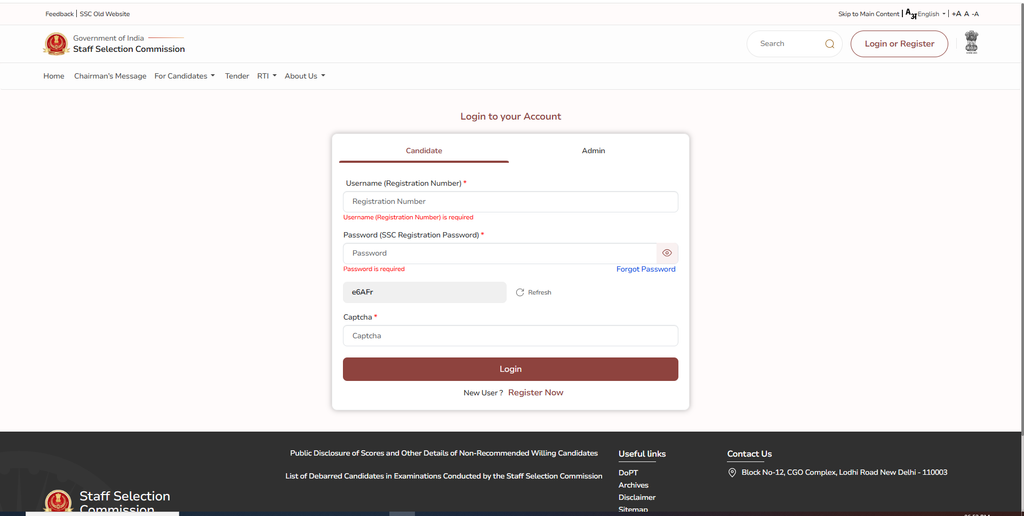Increase font size with +A
Screen dimensions: 1024x516
click(x=956, y=14)
